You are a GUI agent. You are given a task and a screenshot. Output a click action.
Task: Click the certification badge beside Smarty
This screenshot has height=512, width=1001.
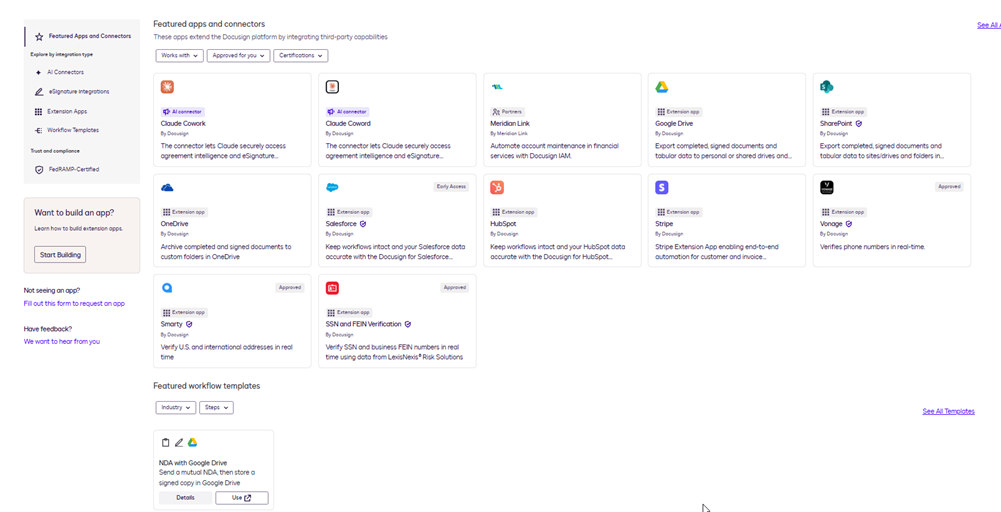click(x=189, y=324)
